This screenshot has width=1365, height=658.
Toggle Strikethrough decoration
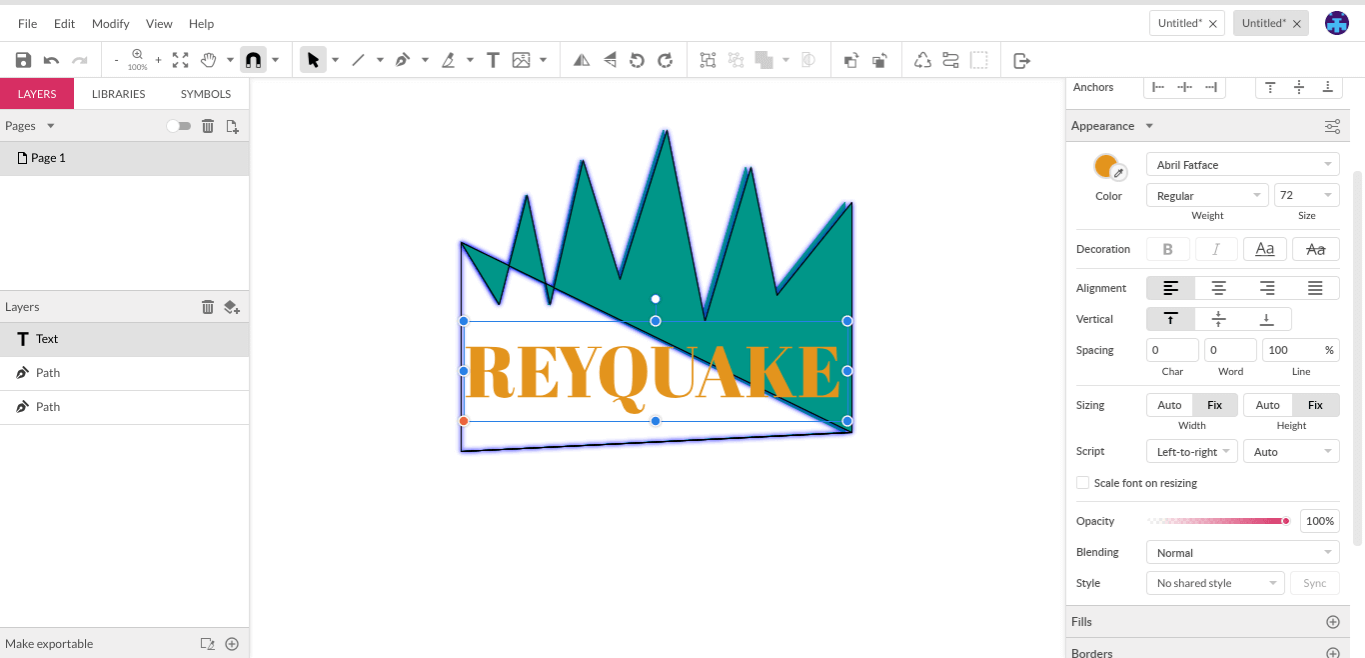pos(1315,249)
